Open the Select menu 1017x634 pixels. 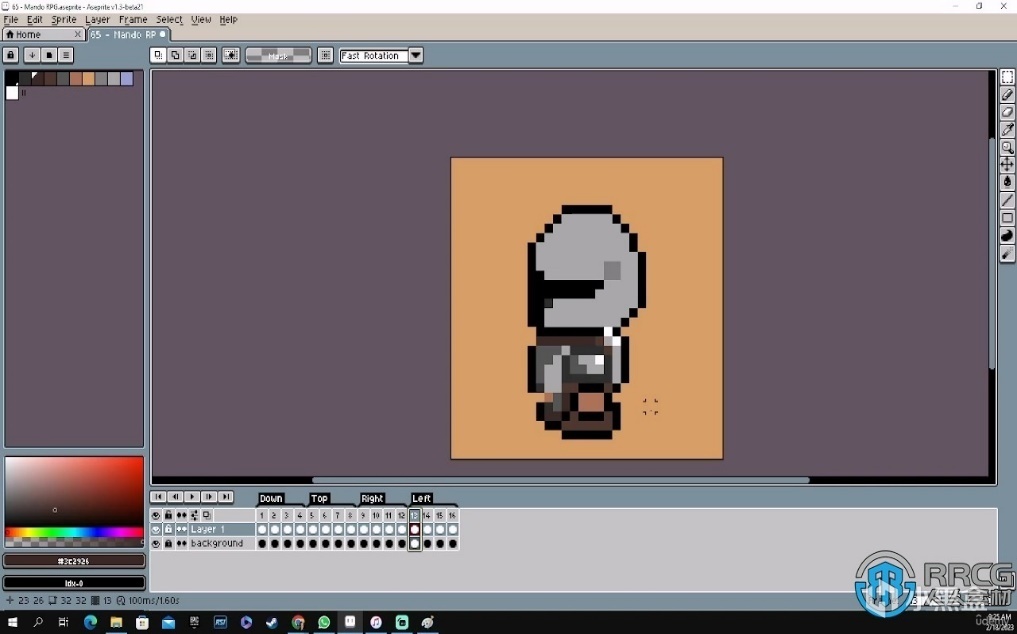click(169, 19)
